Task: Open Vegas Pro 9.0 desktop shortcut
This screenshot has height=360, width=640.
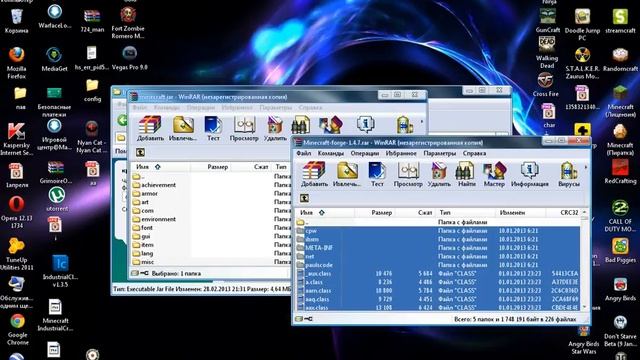Action: (129, 58)
